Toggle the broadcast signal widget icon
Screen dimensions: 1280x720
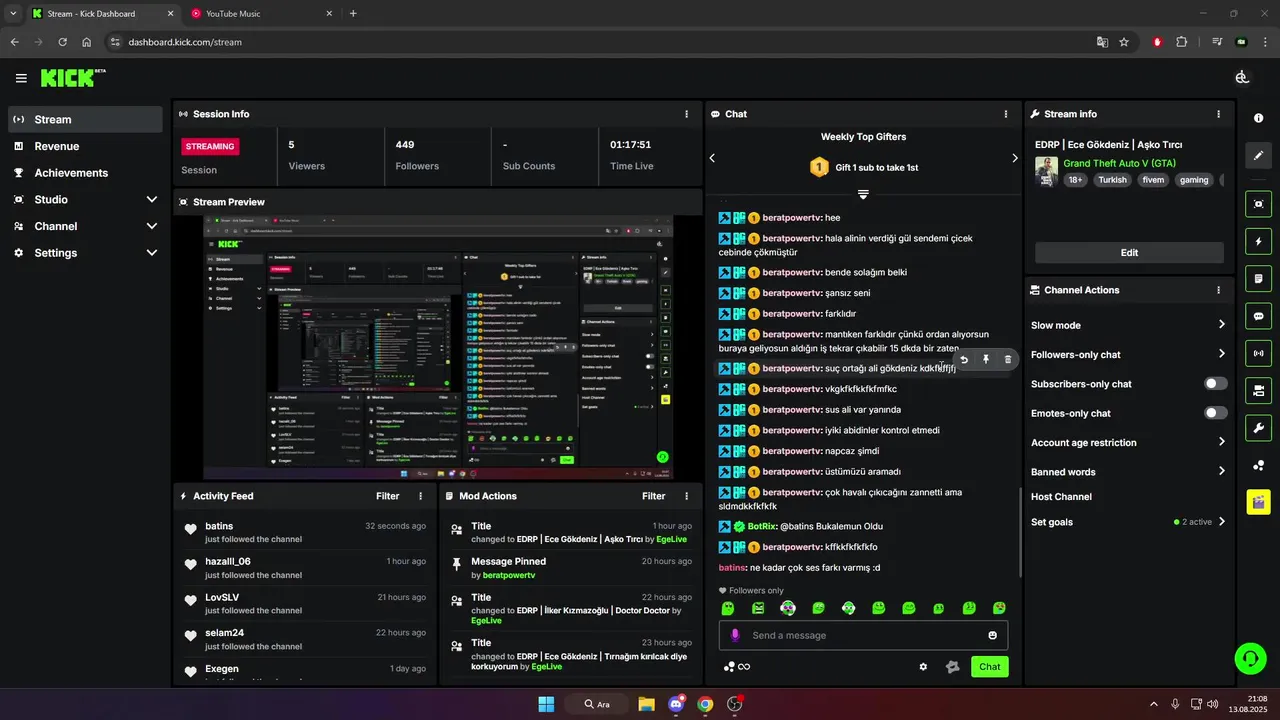click(x=1258, y=352)
